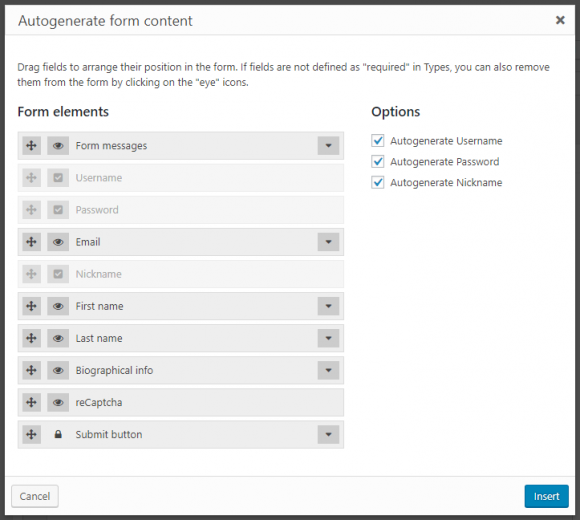The width and height of the screenshot is (580, 520).
Task: Open the First name options dropdown
Action: 328,306
